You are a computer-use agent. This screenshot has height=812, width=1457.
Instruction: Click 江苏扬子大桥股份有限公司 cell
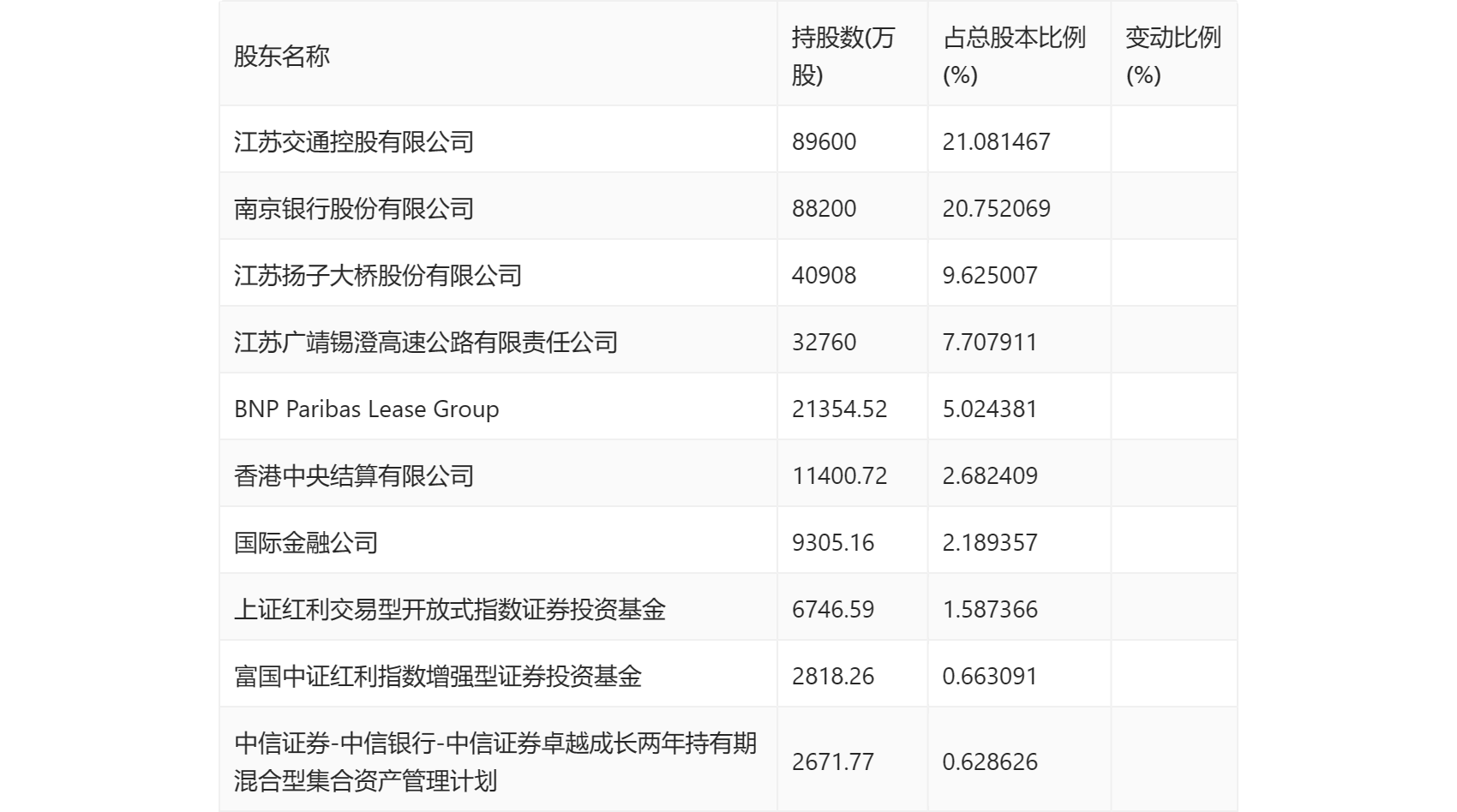coord(378,276)
